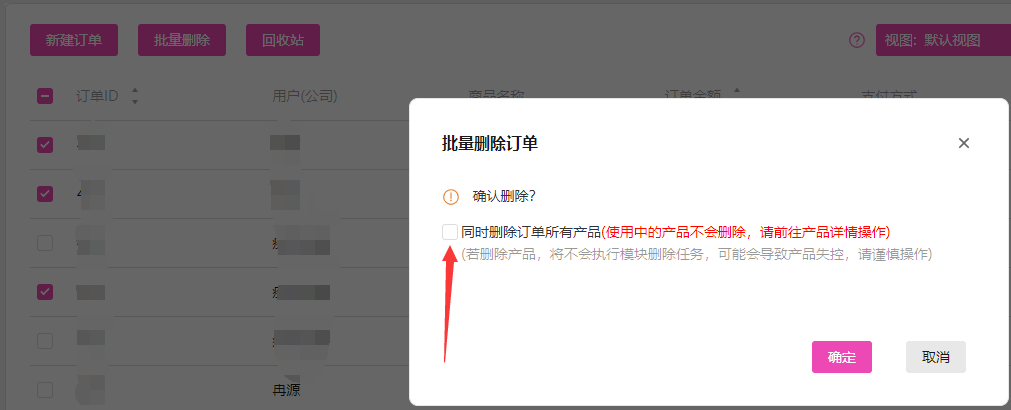This screenshot has height=410, width=1011.
Task: Click the 冉源 user cell
Action: pyautogui.click(x=286, y=390)
